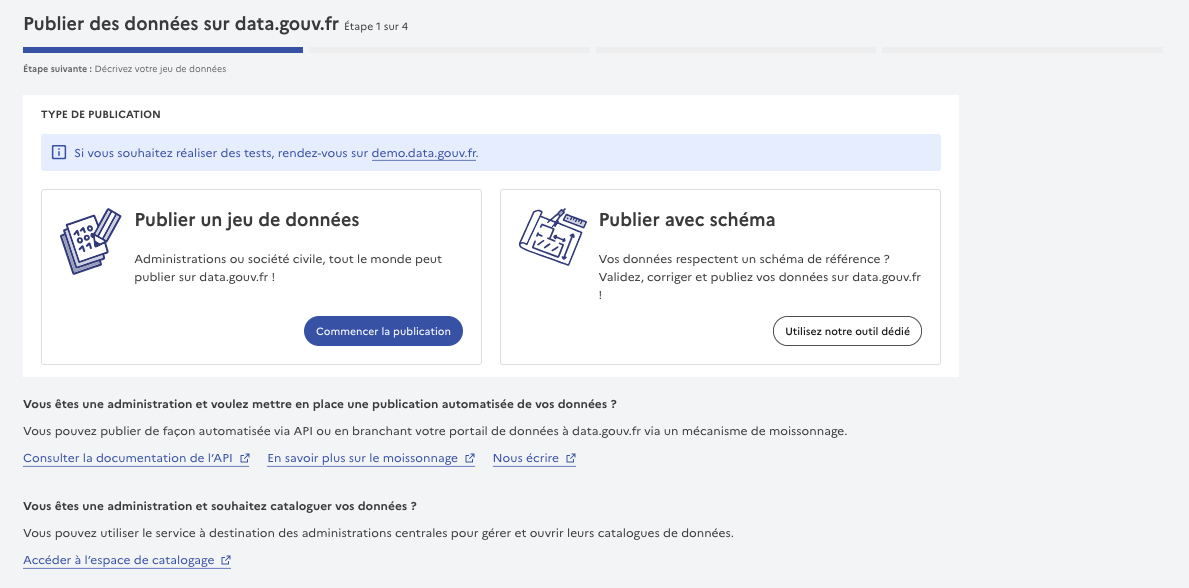Click external-link icon beside moissonnage link

pos(469,458)
